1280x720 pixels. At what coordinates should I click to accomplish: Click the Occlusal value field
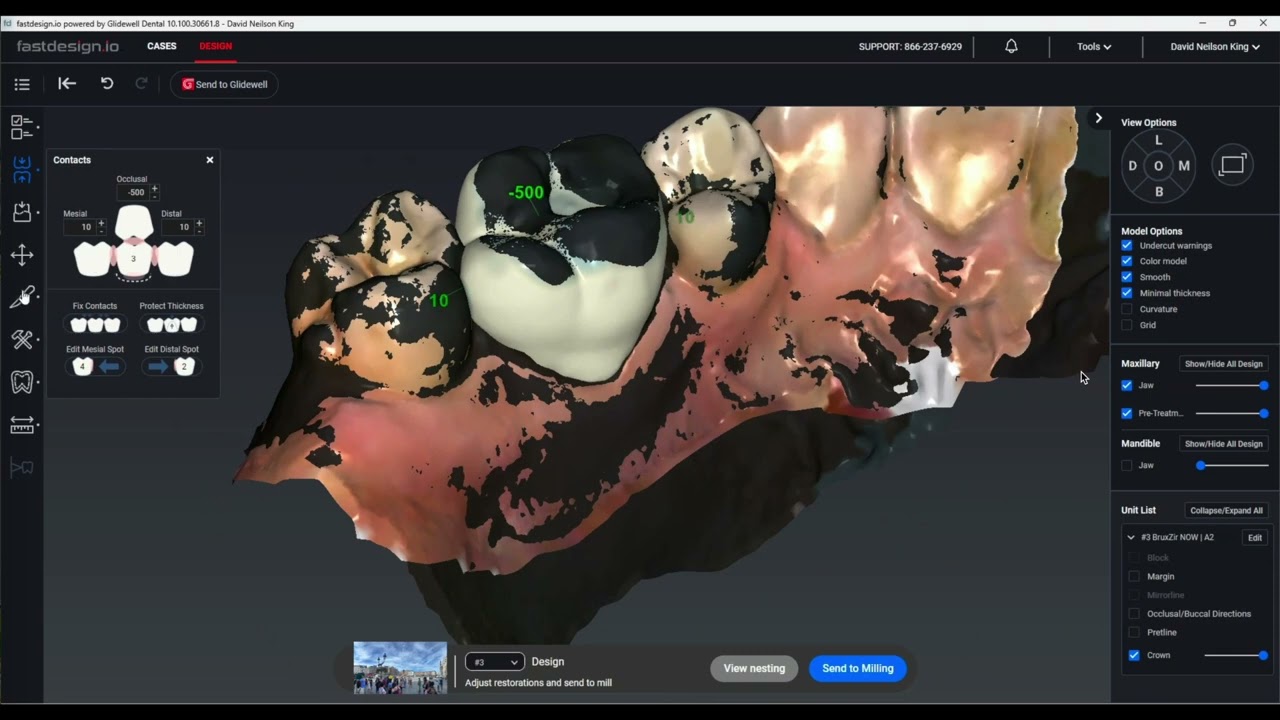point(133,192)
